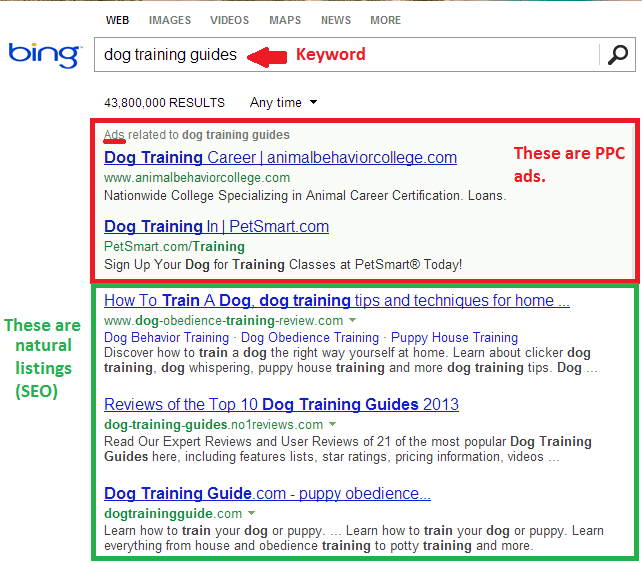Click Sign Up Your Dog for Training description
The width and height of the screenshot is (642, 563).
[283, 265]
